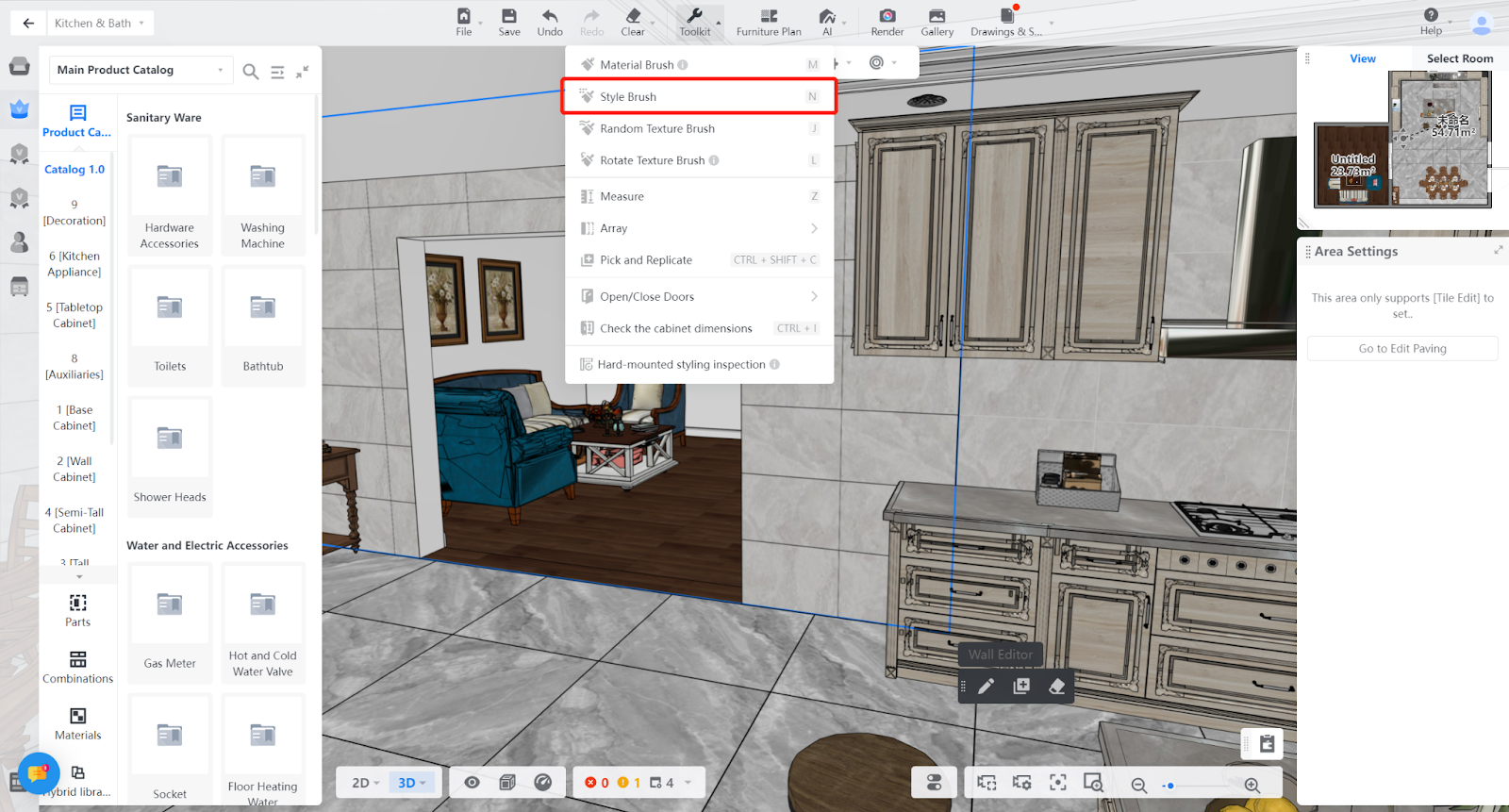The image size is (1509, 812).
Task: Click the zoom out magnifier
Action: pyautogui.click(x=1138, y=785)
